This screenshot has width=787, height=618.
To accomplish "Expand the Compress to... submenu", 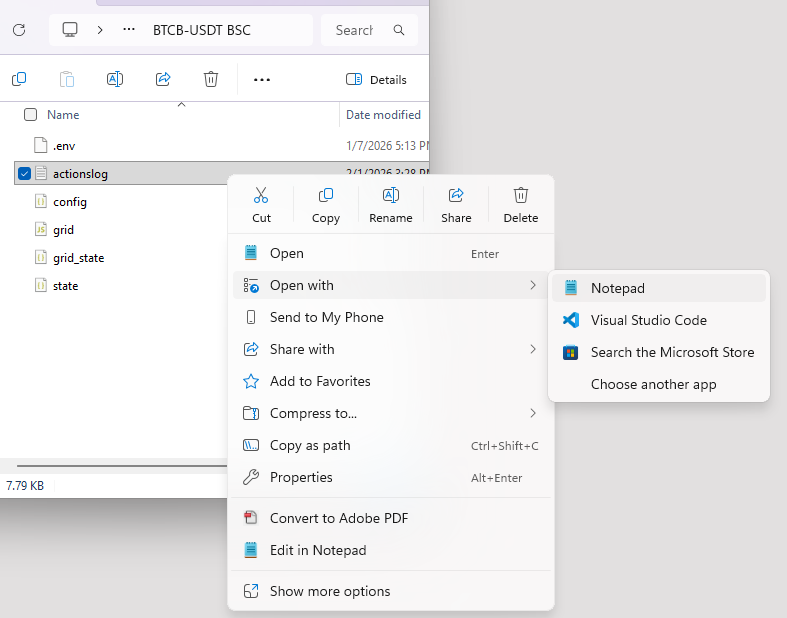I will pyautogui.click(x=390, y=413).
